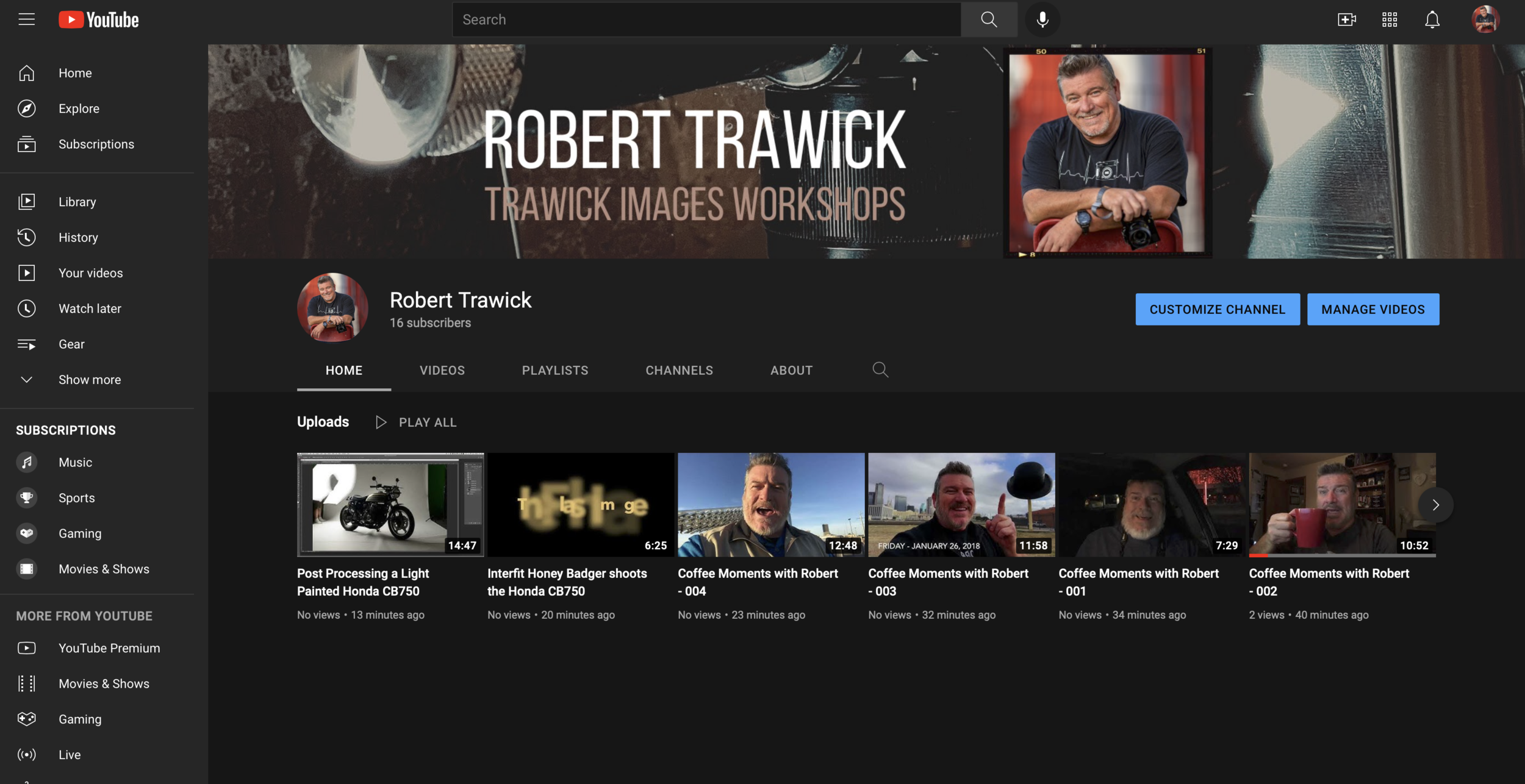The width and height of the screenshot is (1525, 784).
Task: Open Watch later in sidebar
Action: [90, 308]
